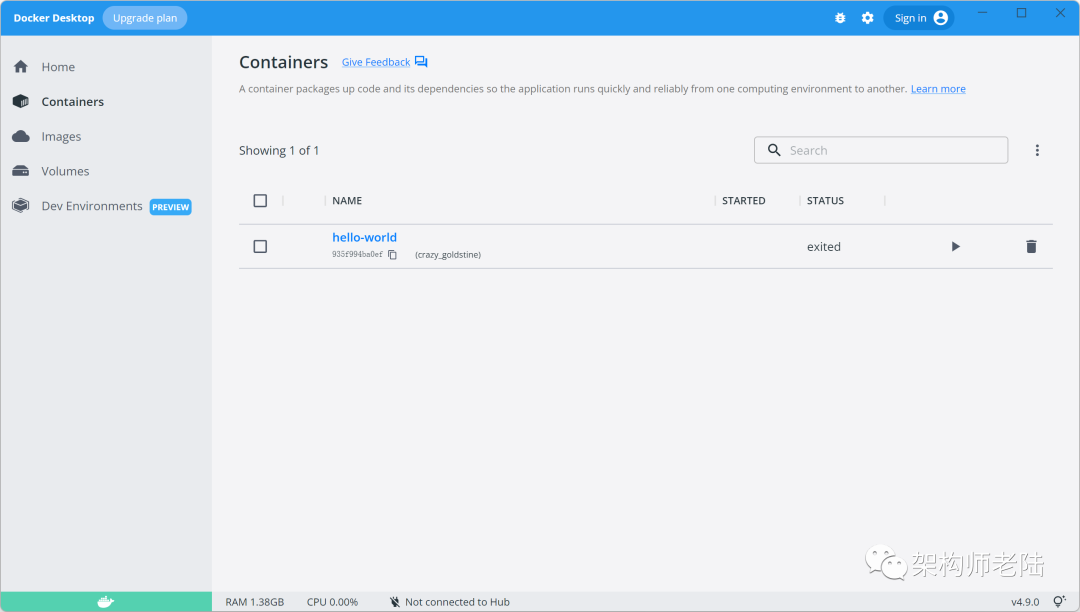The width and height of the screenshot is (1080, 612).
Task: Click the RAM 1.38GB status entry
Action: [x=254, y=602]
